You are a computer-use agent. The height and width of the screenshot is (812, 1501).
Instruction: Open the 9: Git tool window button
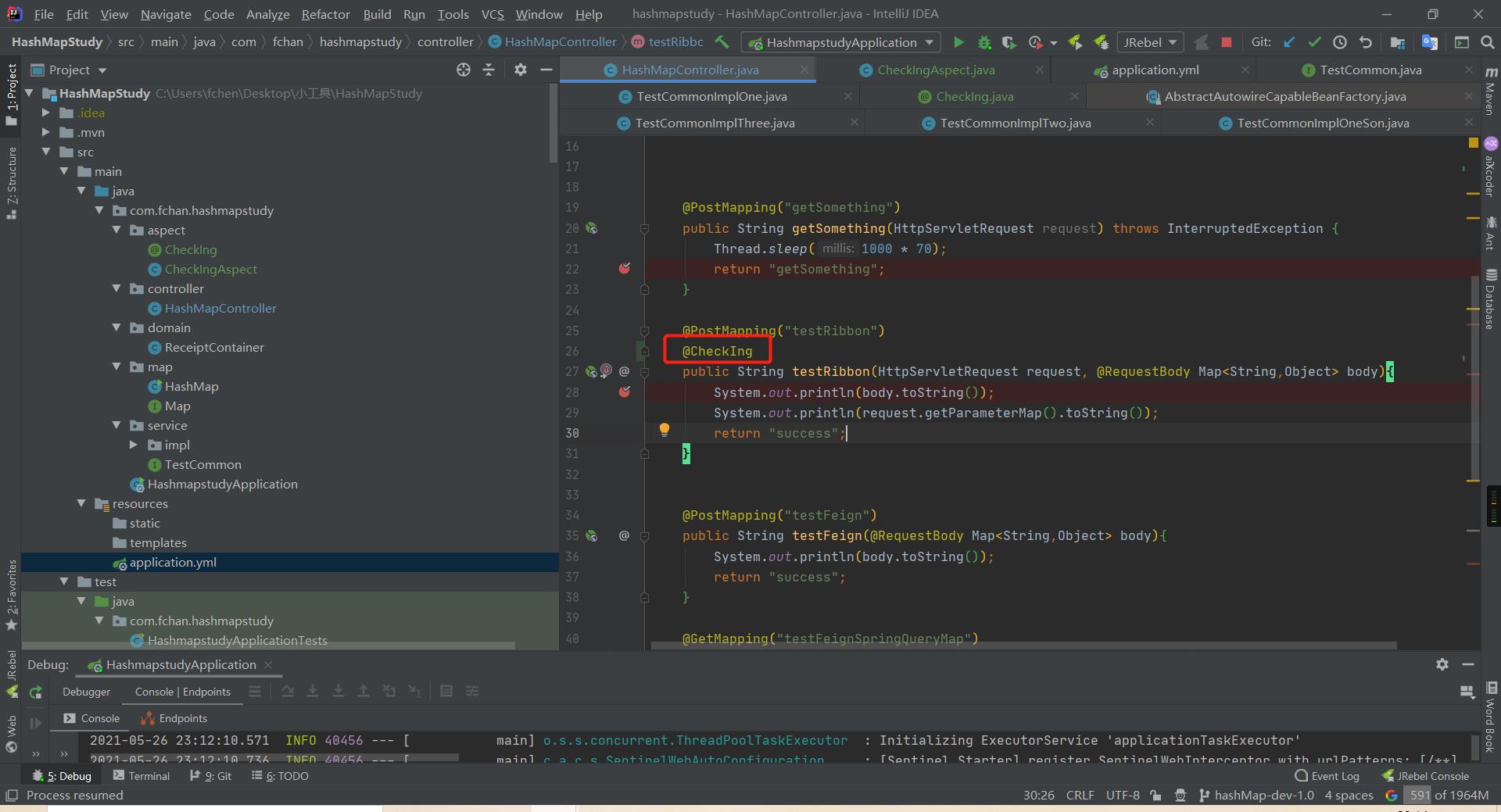pos(211,776)
